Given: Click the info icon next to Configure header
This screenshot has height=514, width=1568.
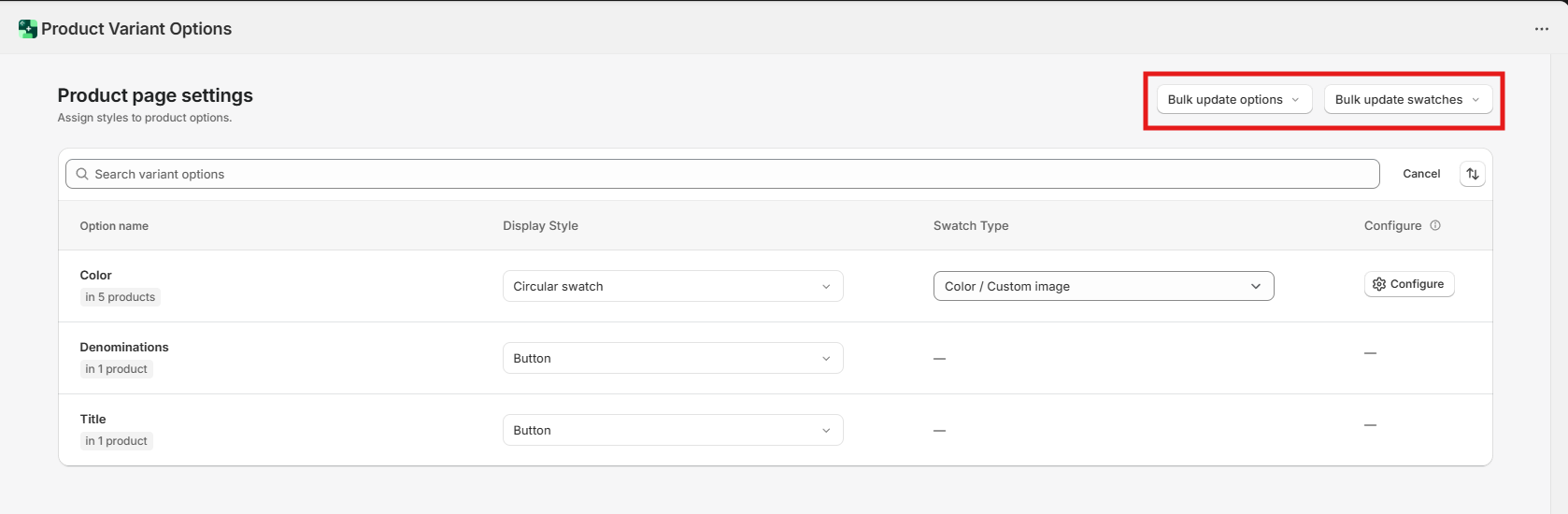Looking at the screenshot, I should tap(1435, 225).
